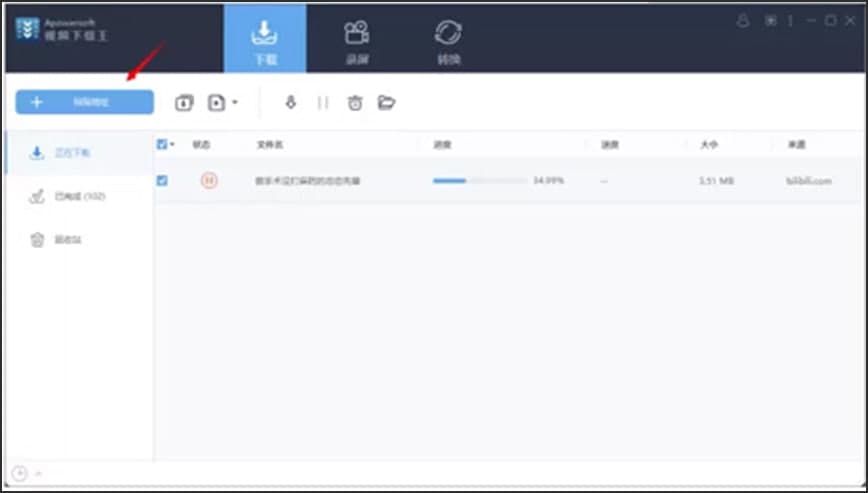Click the 状态 status column header

tap(201, 145)
